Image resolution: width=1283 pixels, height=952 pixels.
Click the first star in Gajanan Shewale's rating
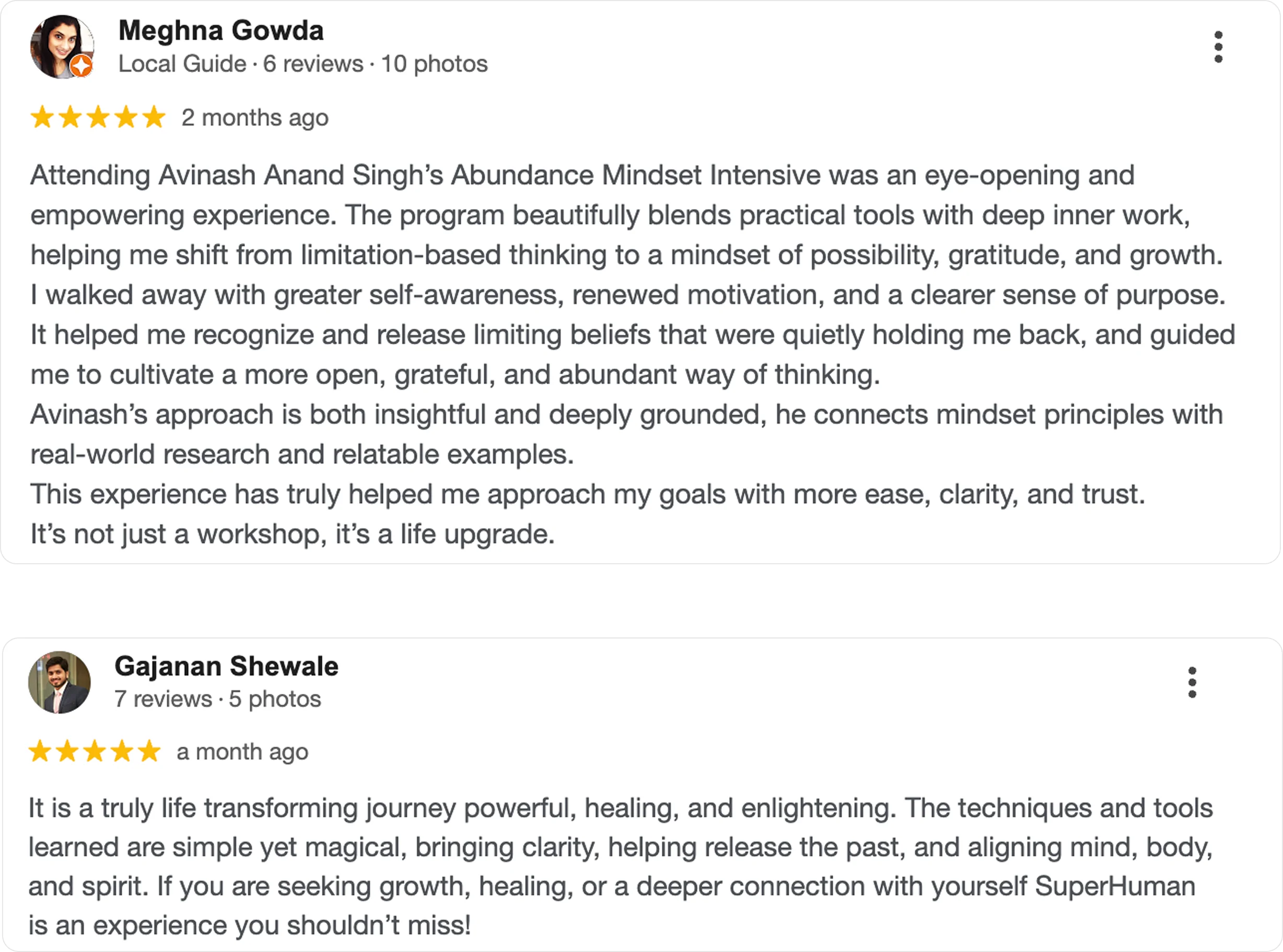coord(40,751)
